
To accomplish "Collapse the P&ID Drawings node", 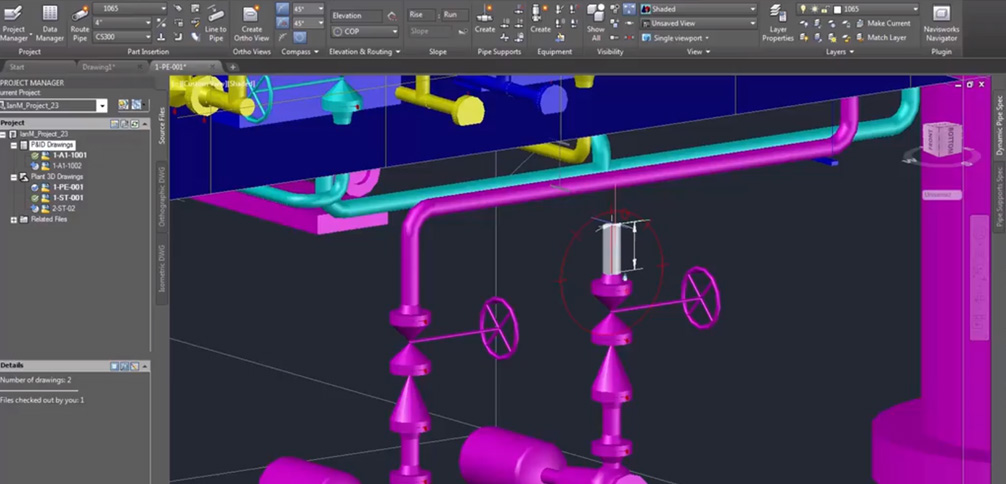I will [x=14, y=145].
